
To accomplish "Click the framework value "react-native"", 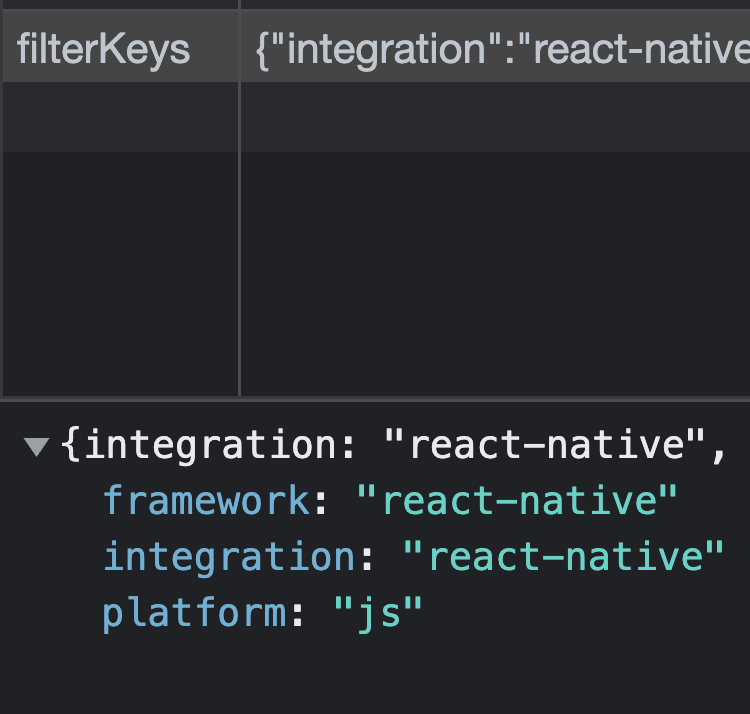I will click(518, 501).
